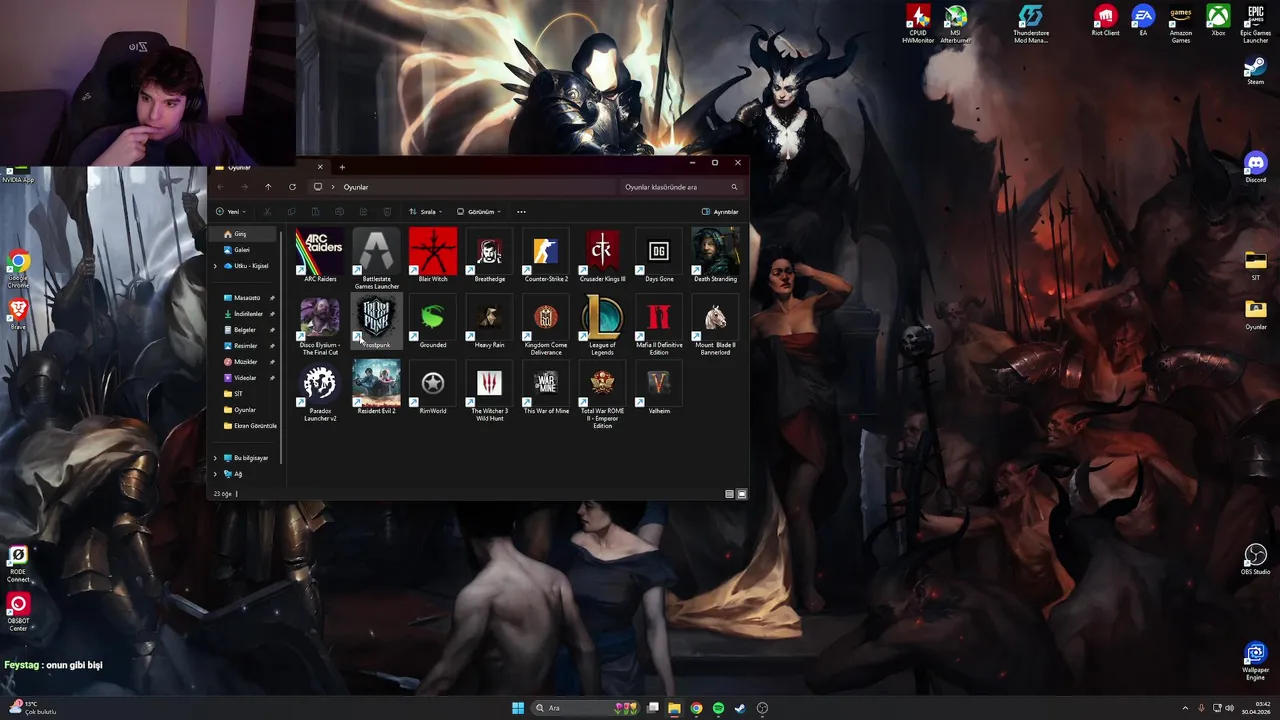Expand the Bu bilgisayar tree node
Screen dimensions: 1280x720
(x=215, y=458)
